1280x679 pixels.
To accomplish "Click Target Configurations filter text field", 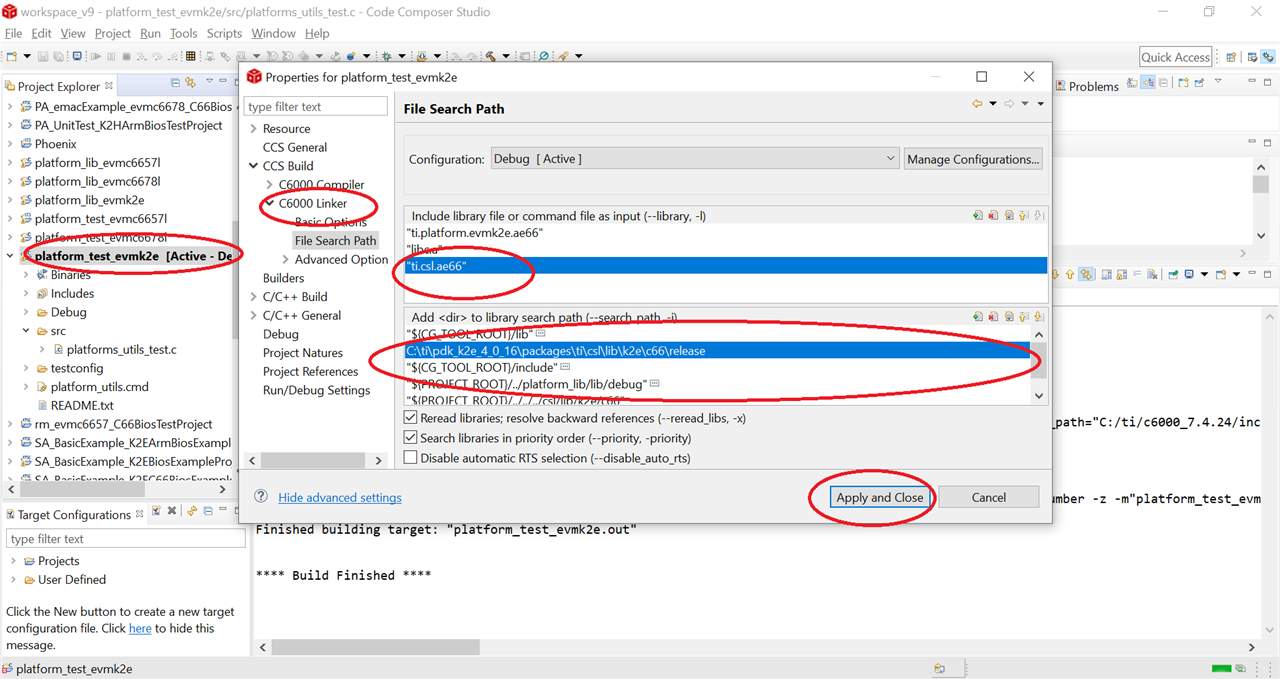I will tap(125, 538).
